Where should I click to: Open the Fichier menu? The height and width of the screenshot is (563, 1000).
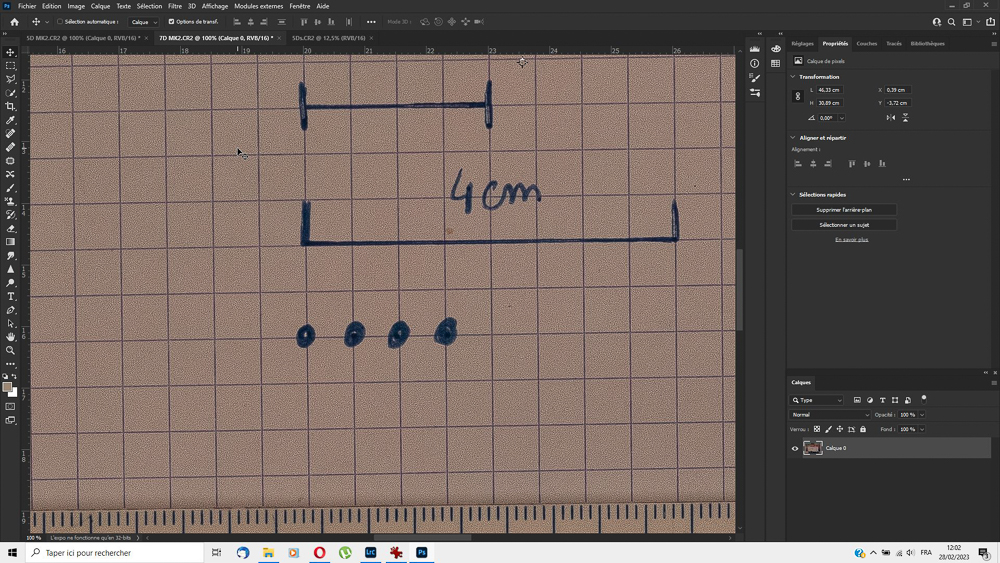pyautogui.click(x=27, y=6)
